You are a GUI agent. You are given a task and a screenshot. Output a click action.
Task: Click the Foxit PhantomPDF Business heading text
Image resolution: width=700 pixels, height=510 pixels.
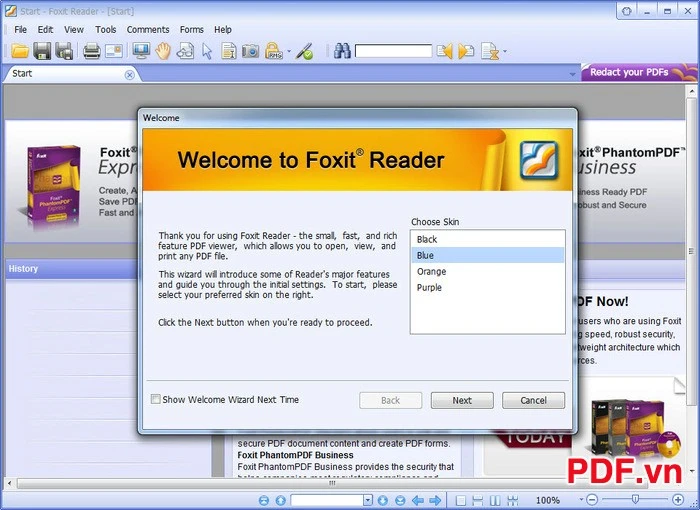(x=296, y=455)
